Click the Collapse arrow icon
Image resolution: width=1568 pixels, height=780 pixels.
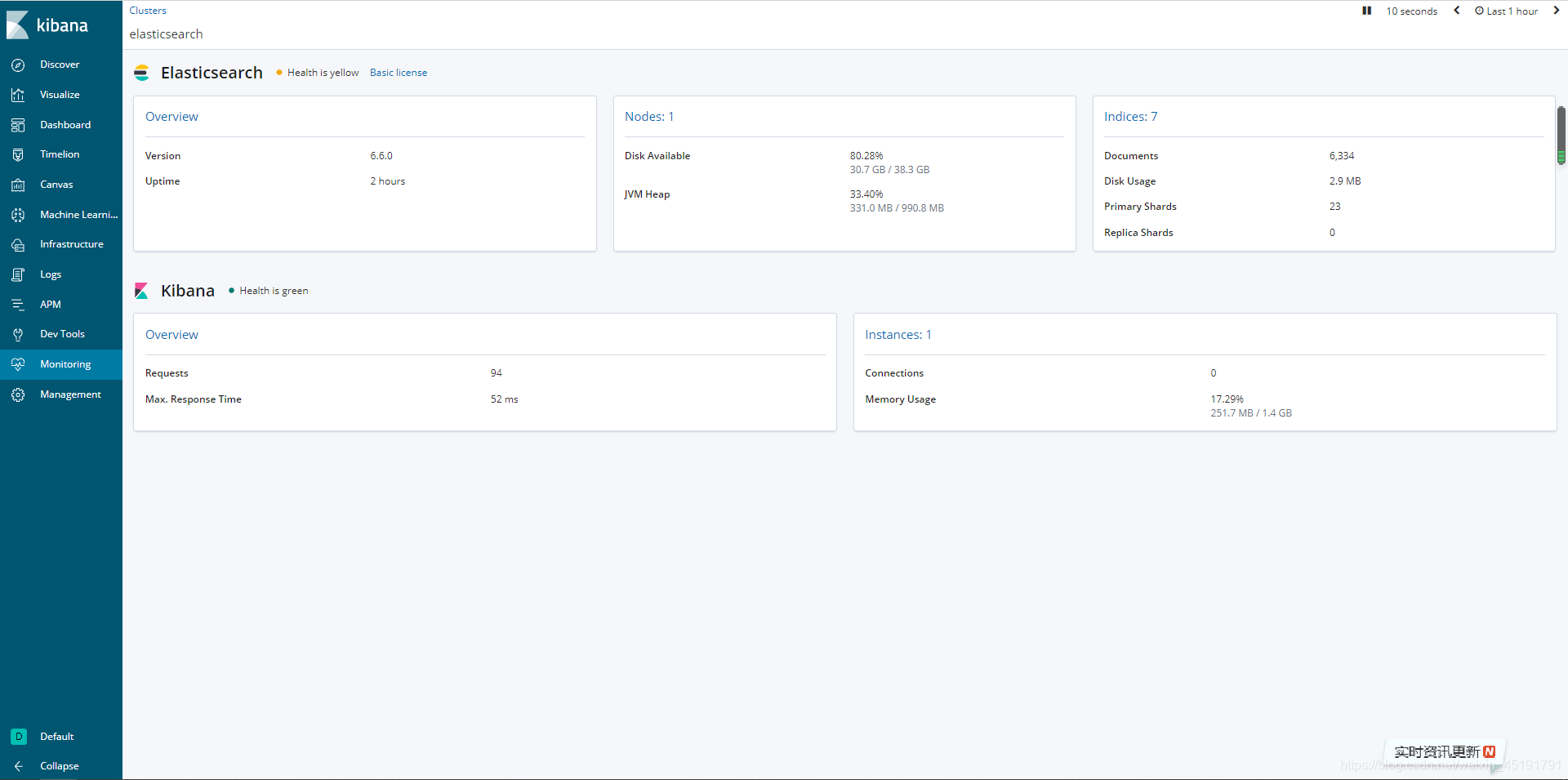(18, 766)
